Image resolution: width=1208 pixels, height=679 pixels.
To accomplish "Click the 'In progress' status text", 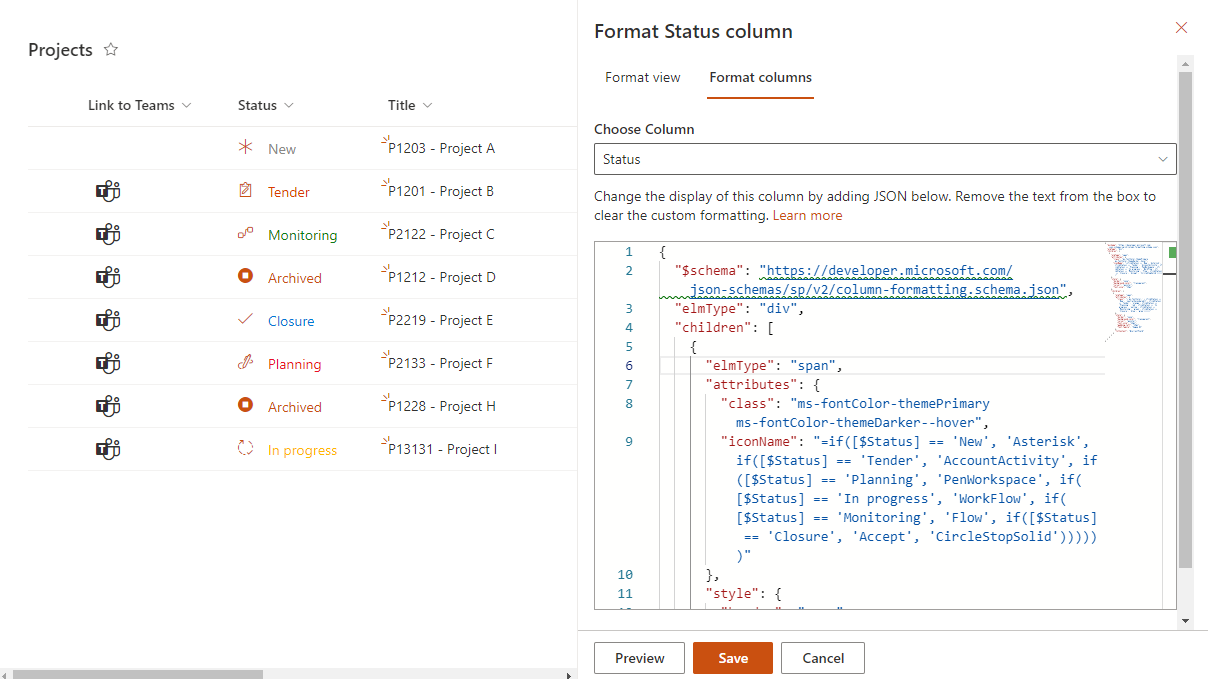I will click(x=303, y=450).
